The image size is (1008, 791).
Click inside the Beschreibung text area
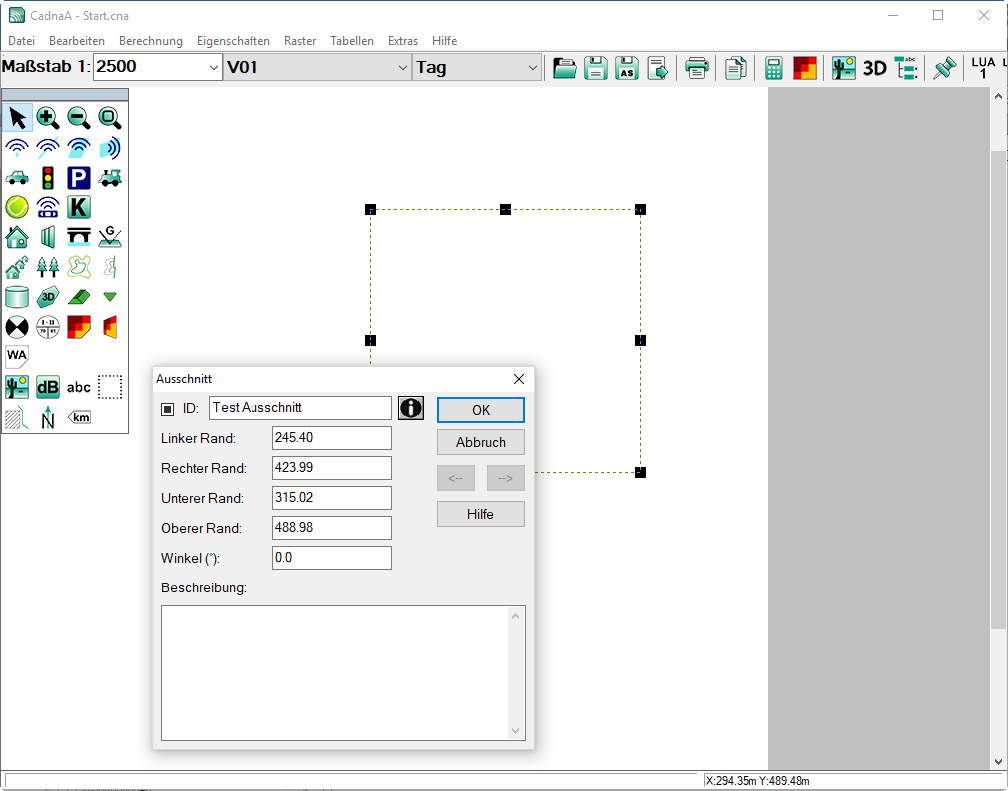tap(336, 673)
